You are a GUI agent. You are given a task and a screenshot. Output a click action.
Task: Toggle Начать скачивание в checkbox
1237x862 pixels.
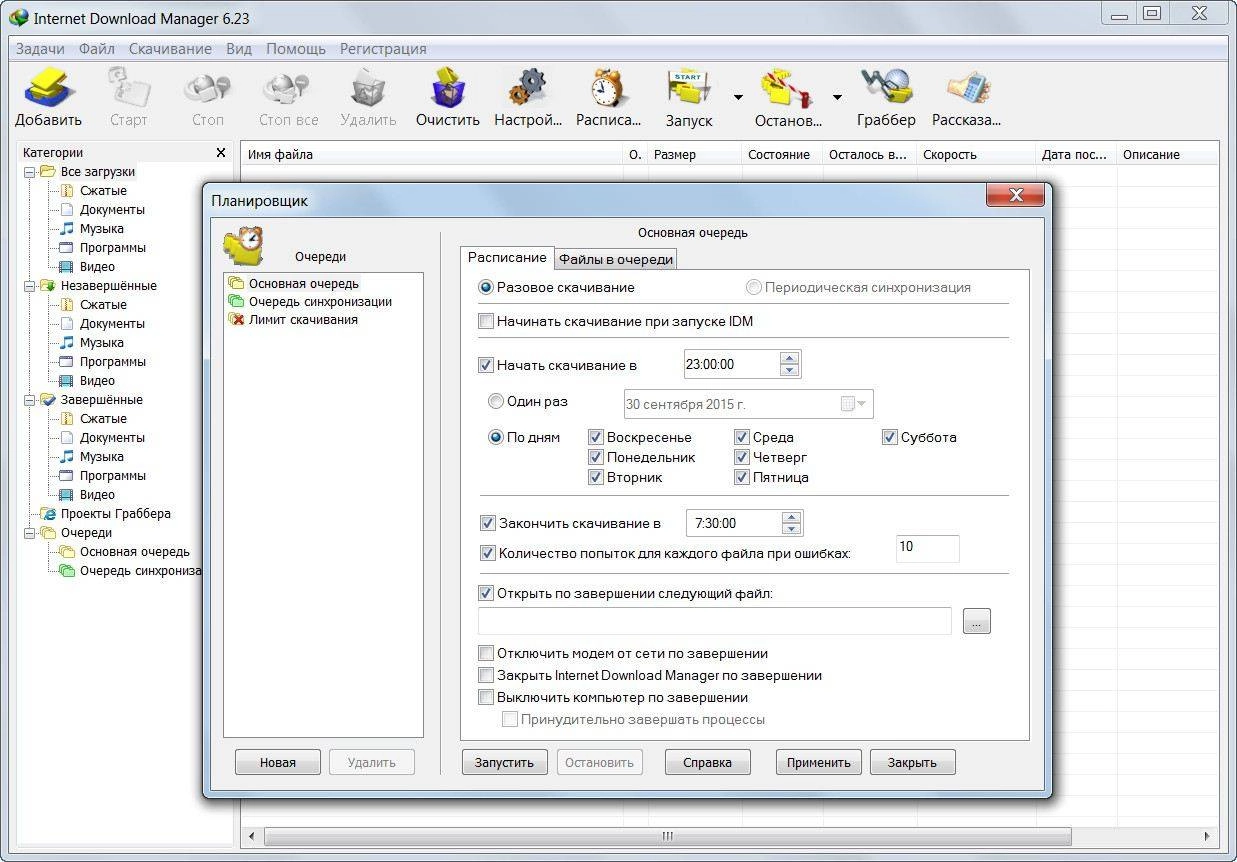[x=486, y=365]
